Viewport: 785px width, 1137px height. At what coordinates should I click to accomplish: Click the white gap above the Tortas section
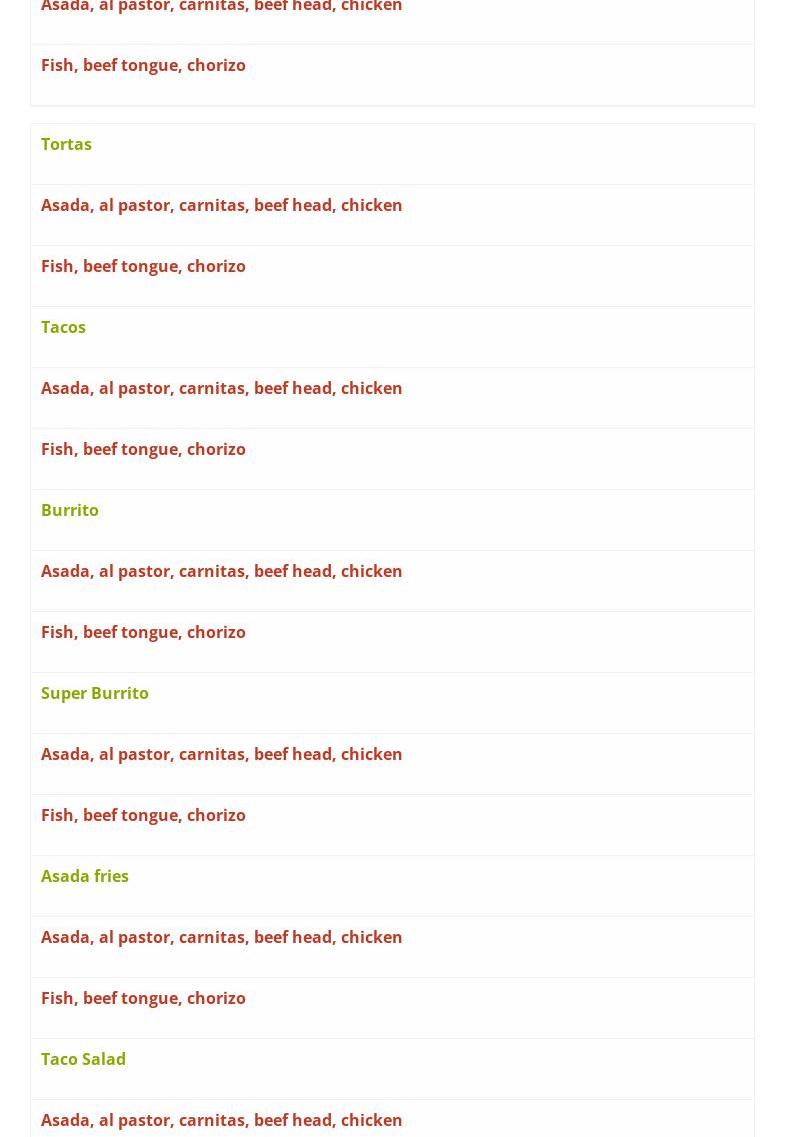pyautogui.click(x=392, y=114)
